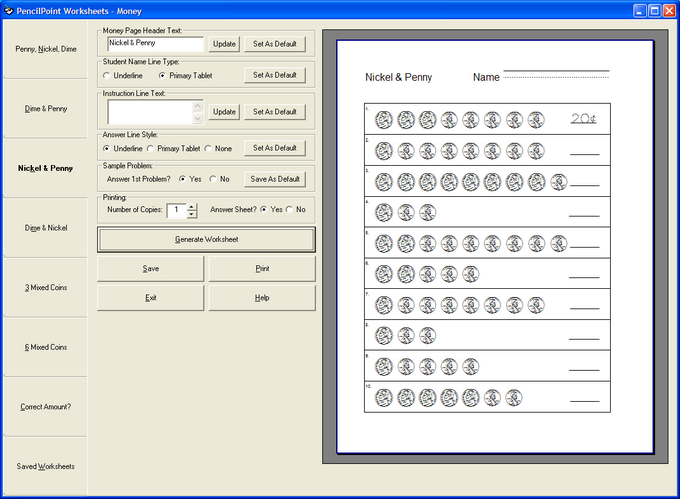This screenshot has width=680, height=499.
Task: Open the Penny, Nickel, Dime tab
Action: pyautogui.click(x=44, y=49)
